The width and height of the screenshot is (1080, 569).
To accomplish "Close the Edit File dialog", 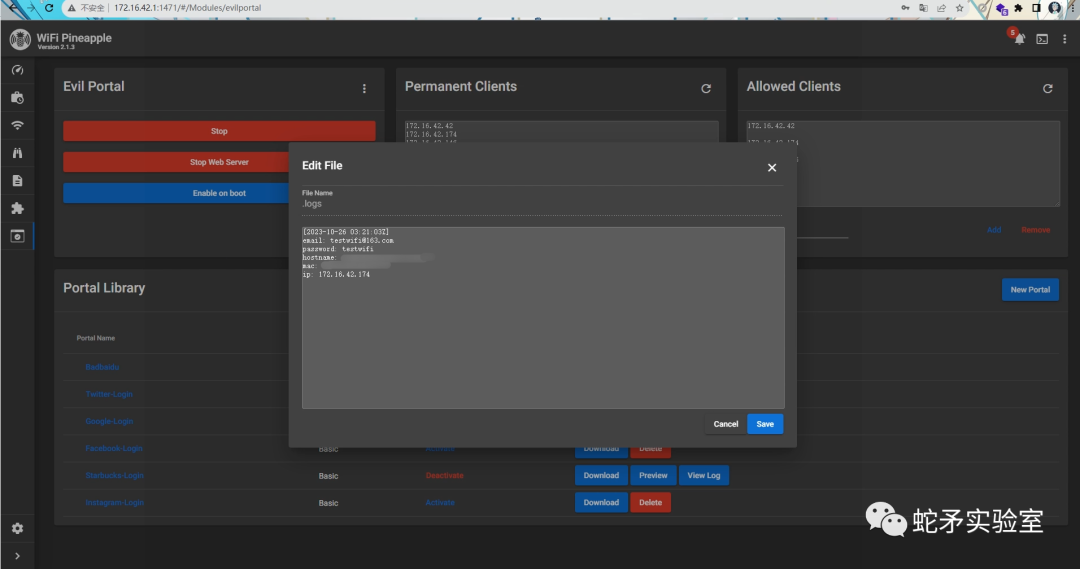I will [772, 167].
